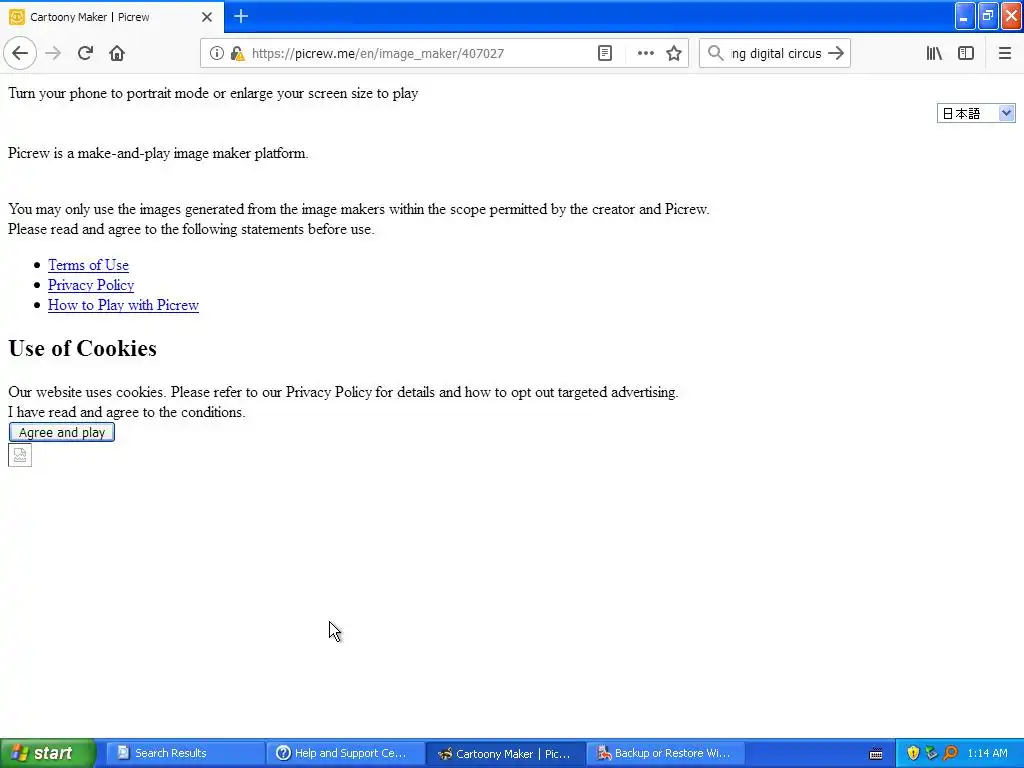Minimize the Firefox window
The height and width of the screenshot is (768, 1024).
(965, 16)
